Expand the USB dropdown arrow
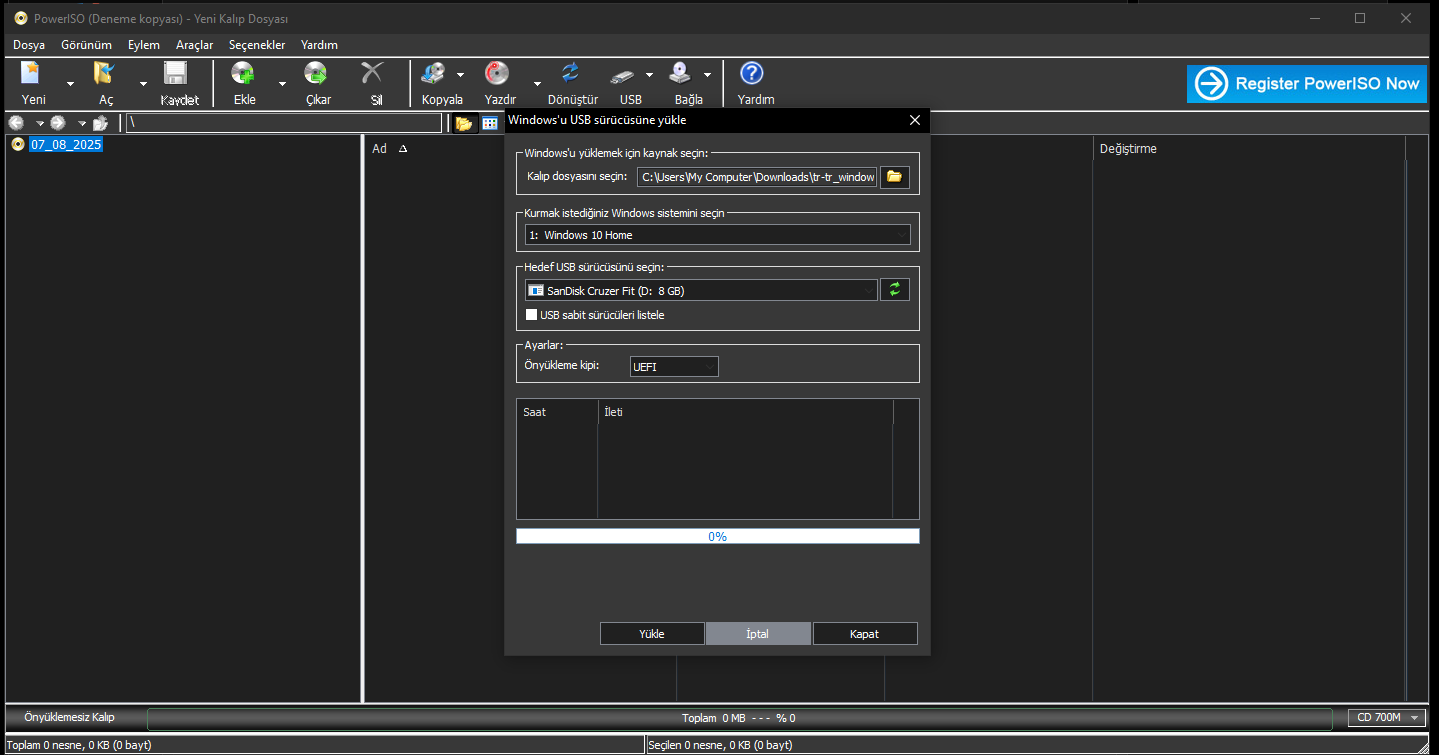The width and height of the screenshot is (1439, 755). pyautogui.click(x=649, y=74)
